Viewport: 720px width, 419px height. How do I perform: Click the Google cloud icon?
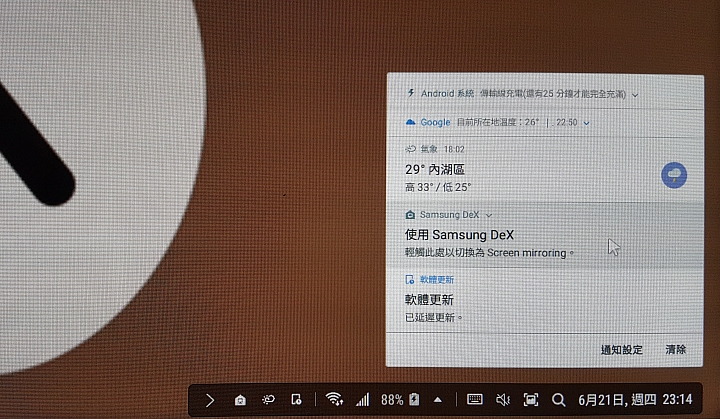(411, 122)
